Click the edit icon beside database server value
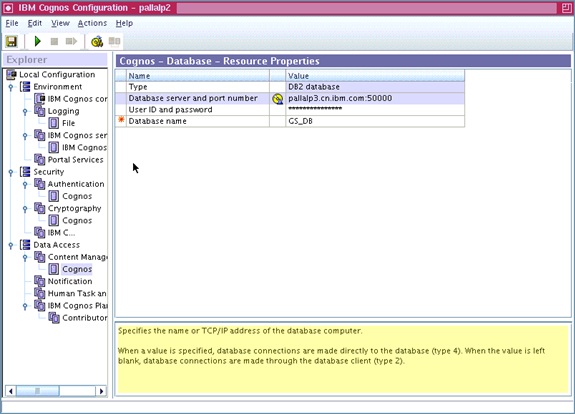This screenshot has width=575, height=414. tap(278, 99)
